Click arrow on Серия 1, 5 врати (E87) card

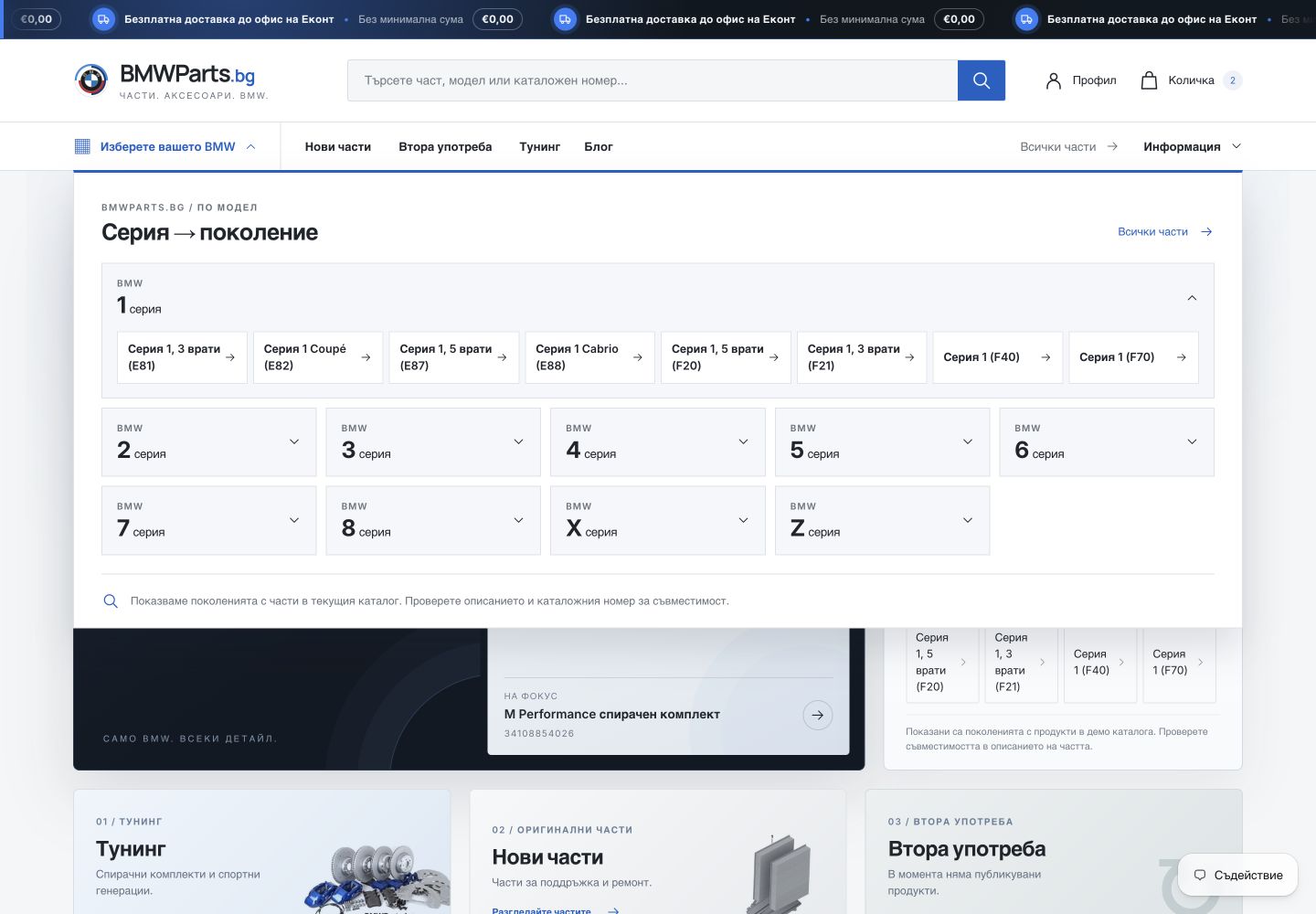[502, 357]
